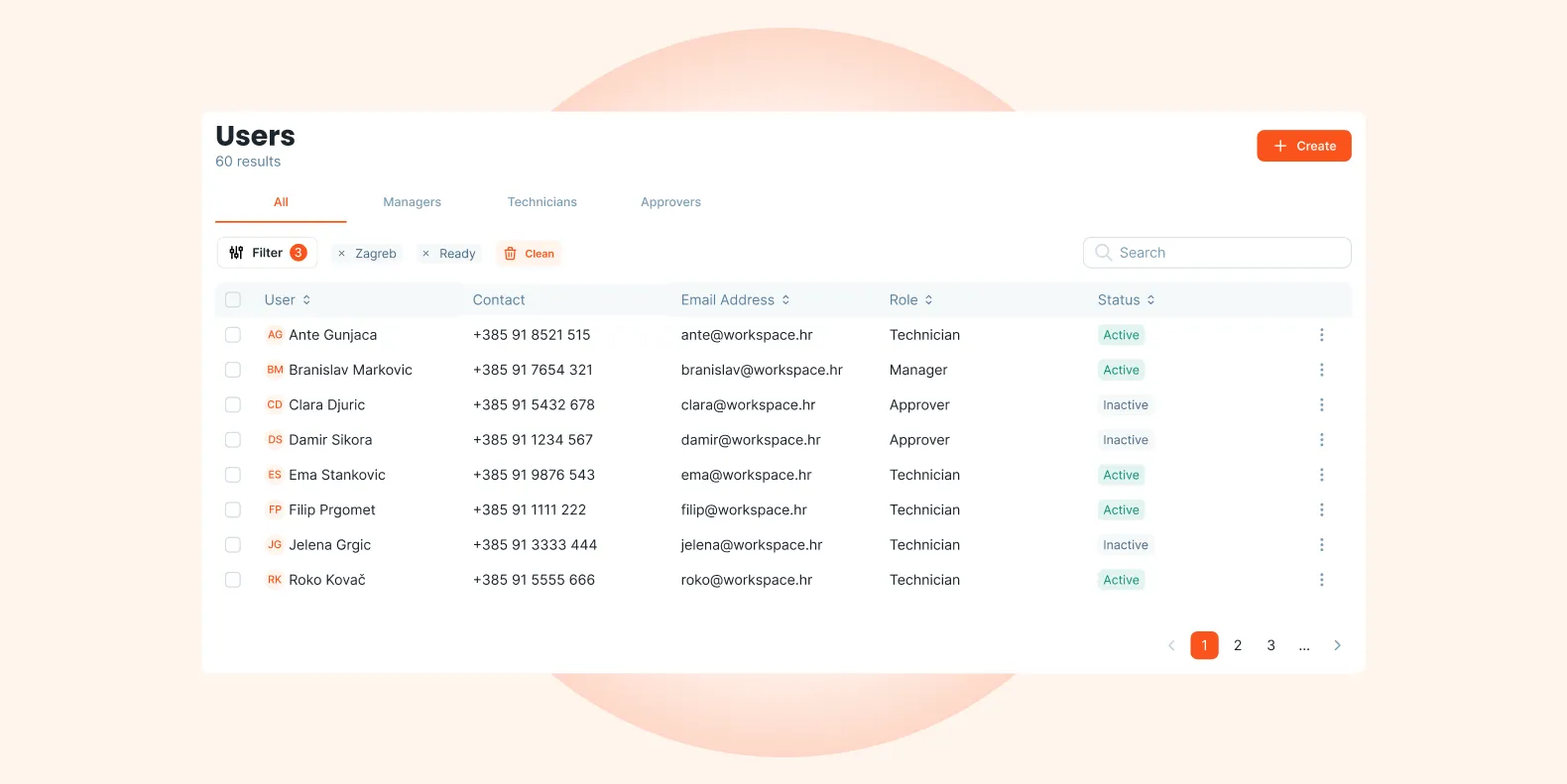Click the Create button

[1304, 146]
